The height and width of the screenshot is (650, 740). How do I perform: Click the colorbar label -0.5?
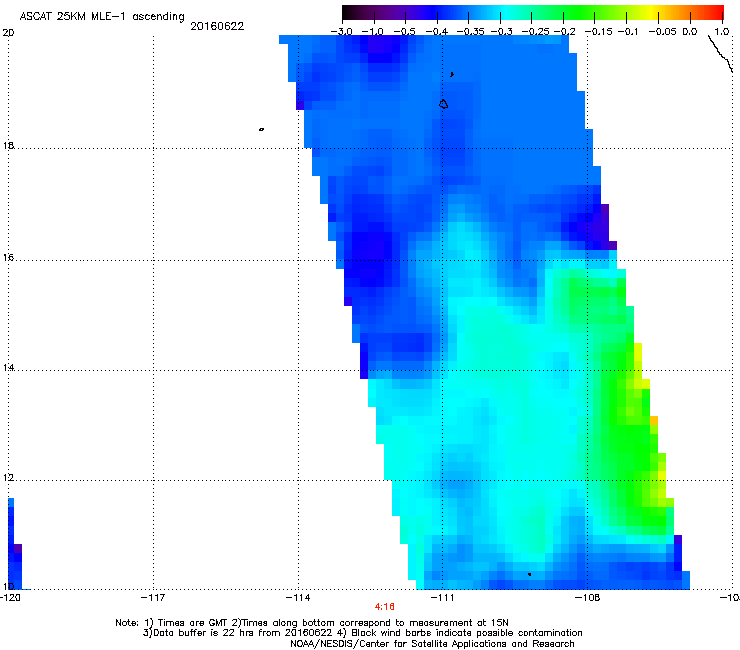click(404, 32)
